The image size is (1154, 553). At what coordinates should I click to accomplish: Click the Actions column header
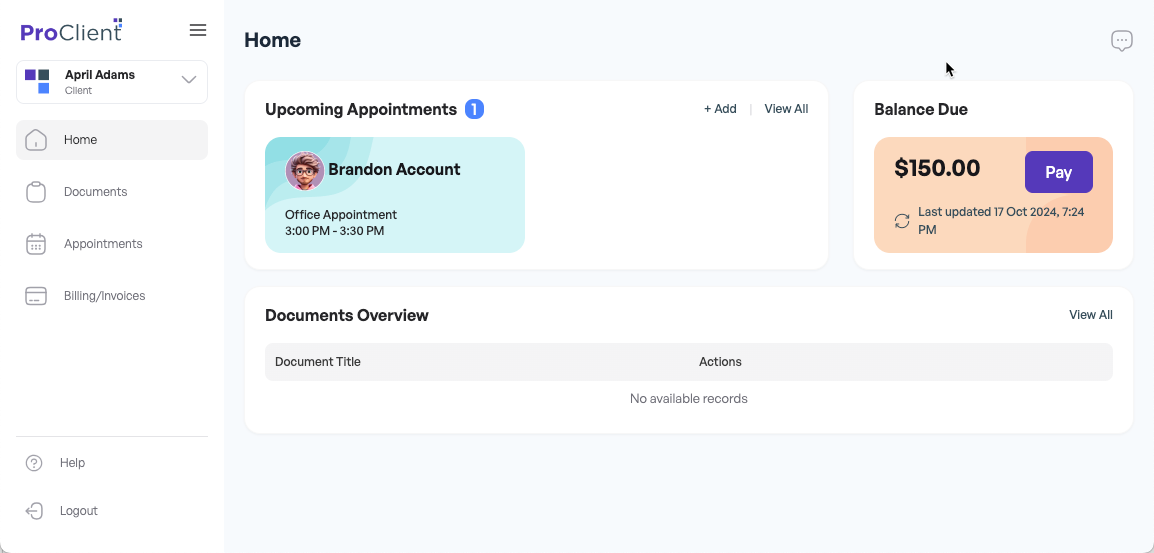point(721,362)
